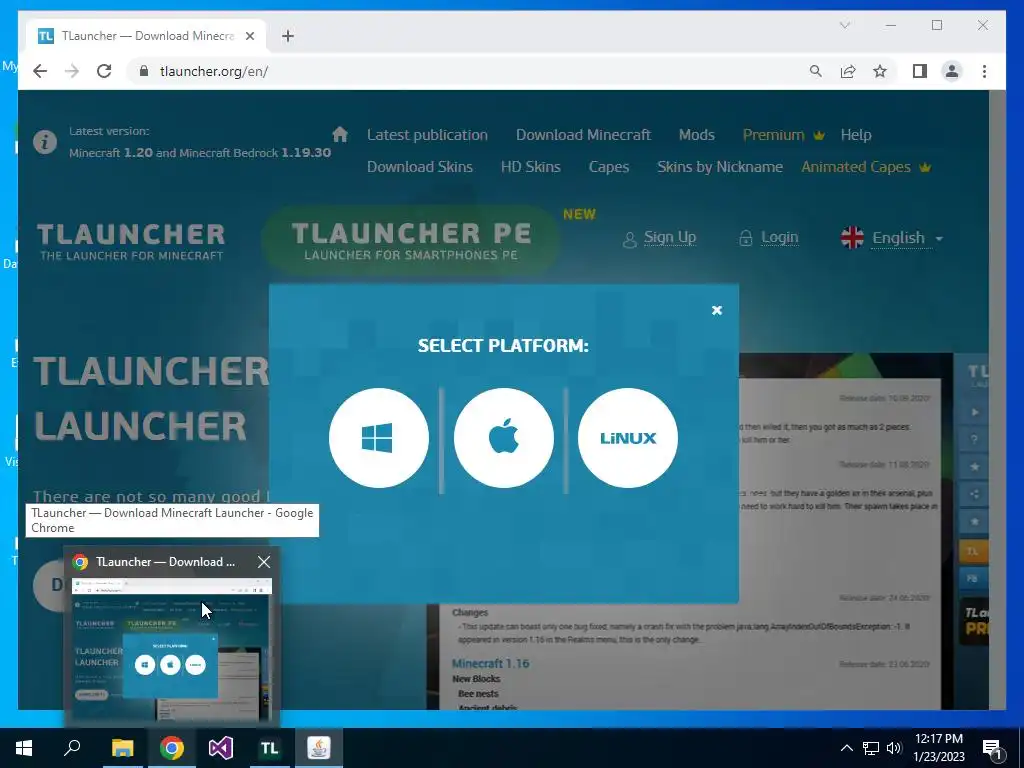The width and height of the screenshot is (1024, 768).
Task: Choose the Apple macOS platform icon
Action: 504,438
